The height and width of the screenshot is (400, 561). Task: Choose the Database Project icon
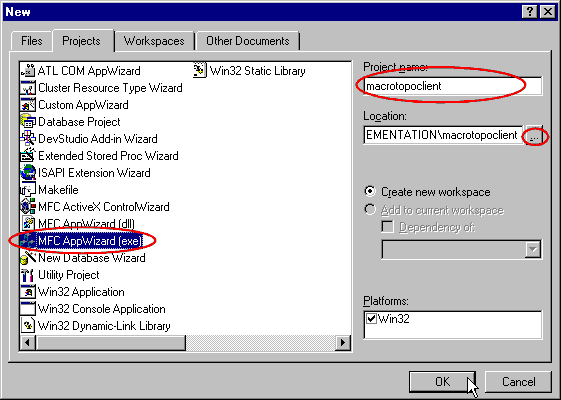tap(28, 122)
